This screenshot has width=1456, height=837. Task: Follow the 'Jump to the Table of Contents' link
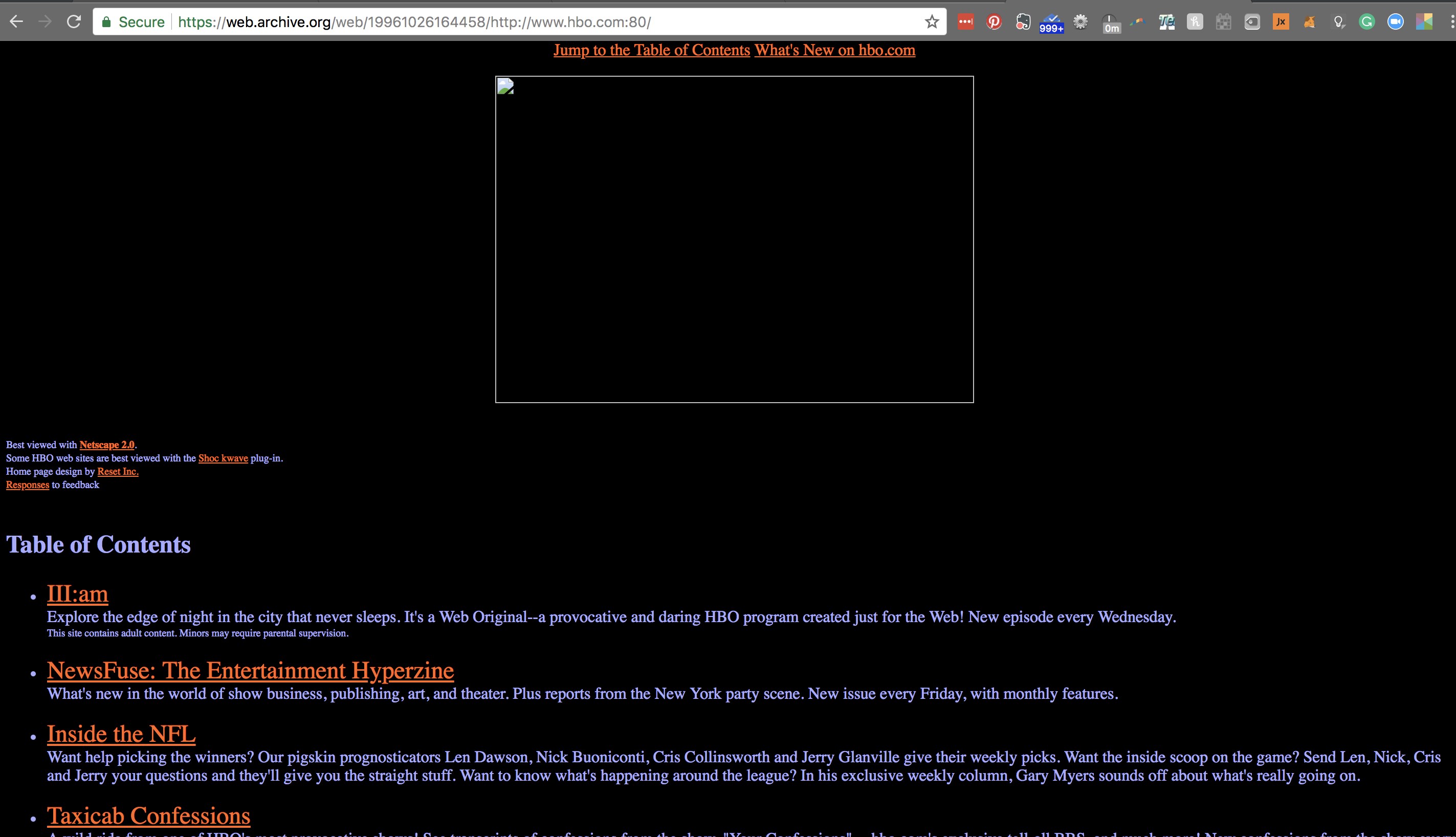click(651, 51)
